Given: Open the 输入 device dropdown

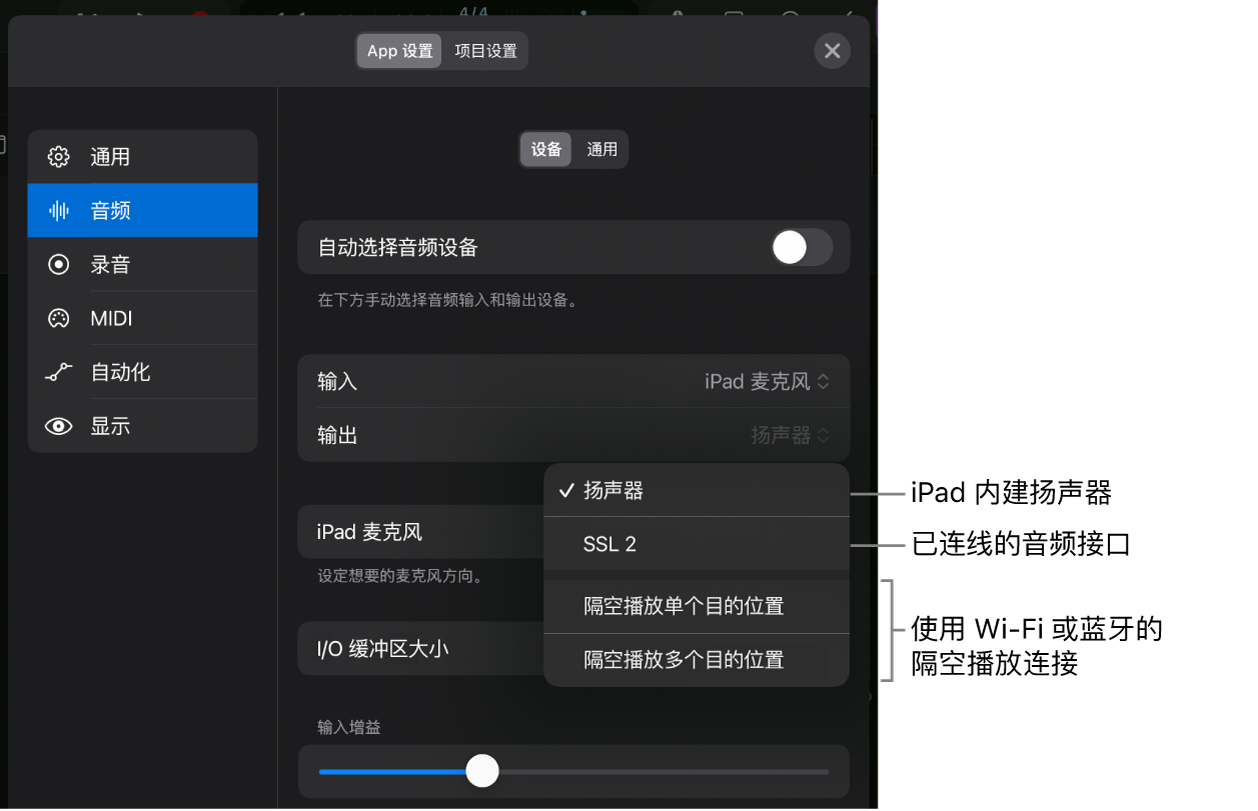Looking at the screenshot, I should coord(768,381).
